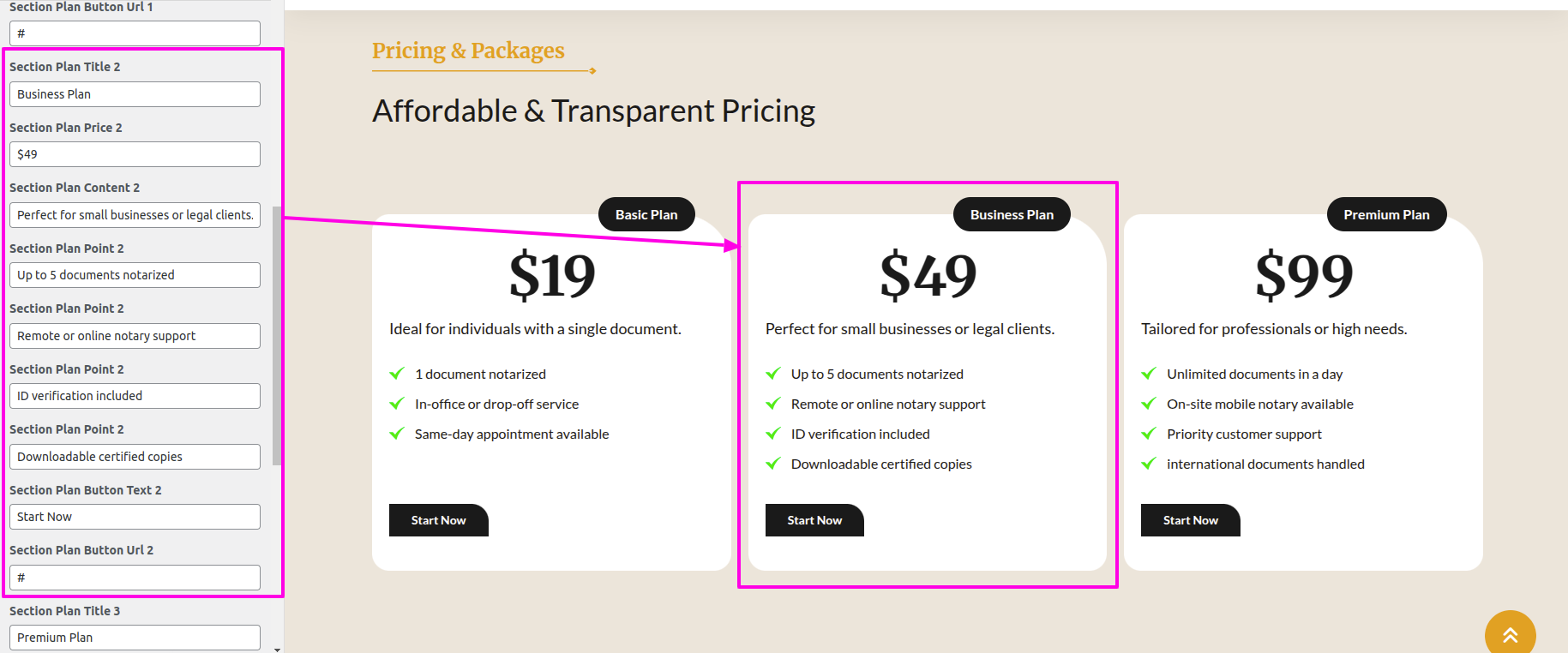Image resolution: width=1568 pixels, height=653 pixels.
Task: Click the checkmark next to Downloadable certified copies
Action: (773, 464)
